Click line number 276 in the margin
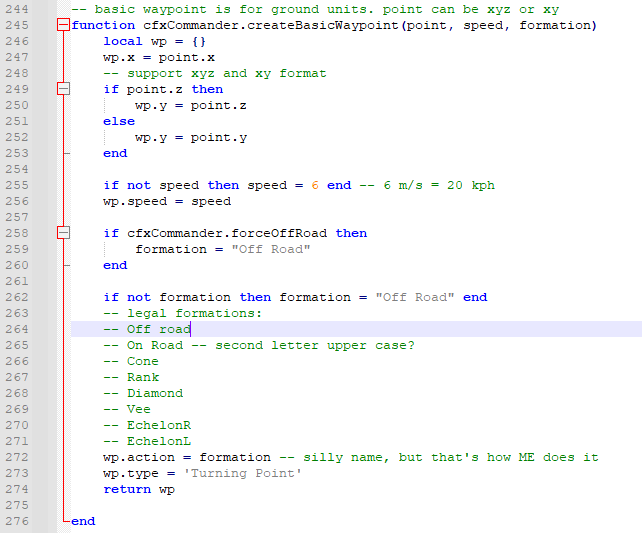 [17, 521]
